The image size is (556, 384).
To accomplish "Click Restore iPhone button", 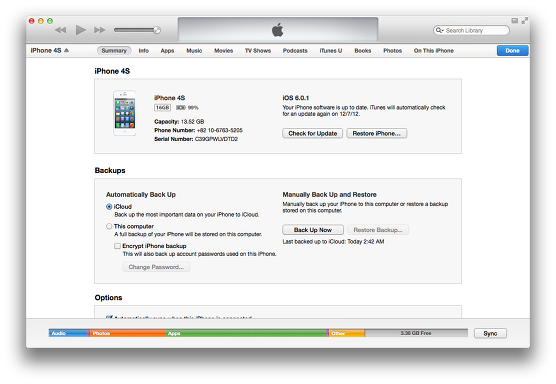I will coord(377,133).
